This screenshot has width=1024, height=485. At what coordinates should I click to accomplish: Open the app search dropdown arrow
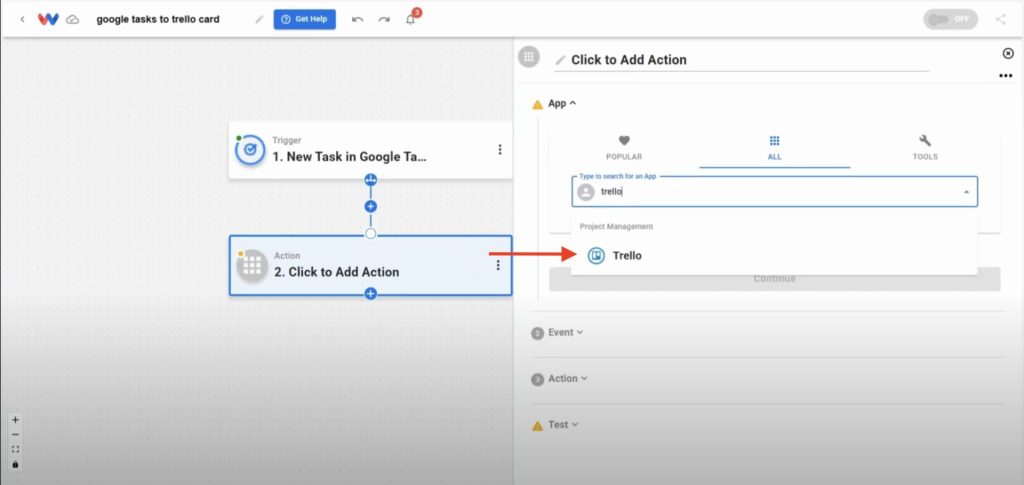[966, 193]
